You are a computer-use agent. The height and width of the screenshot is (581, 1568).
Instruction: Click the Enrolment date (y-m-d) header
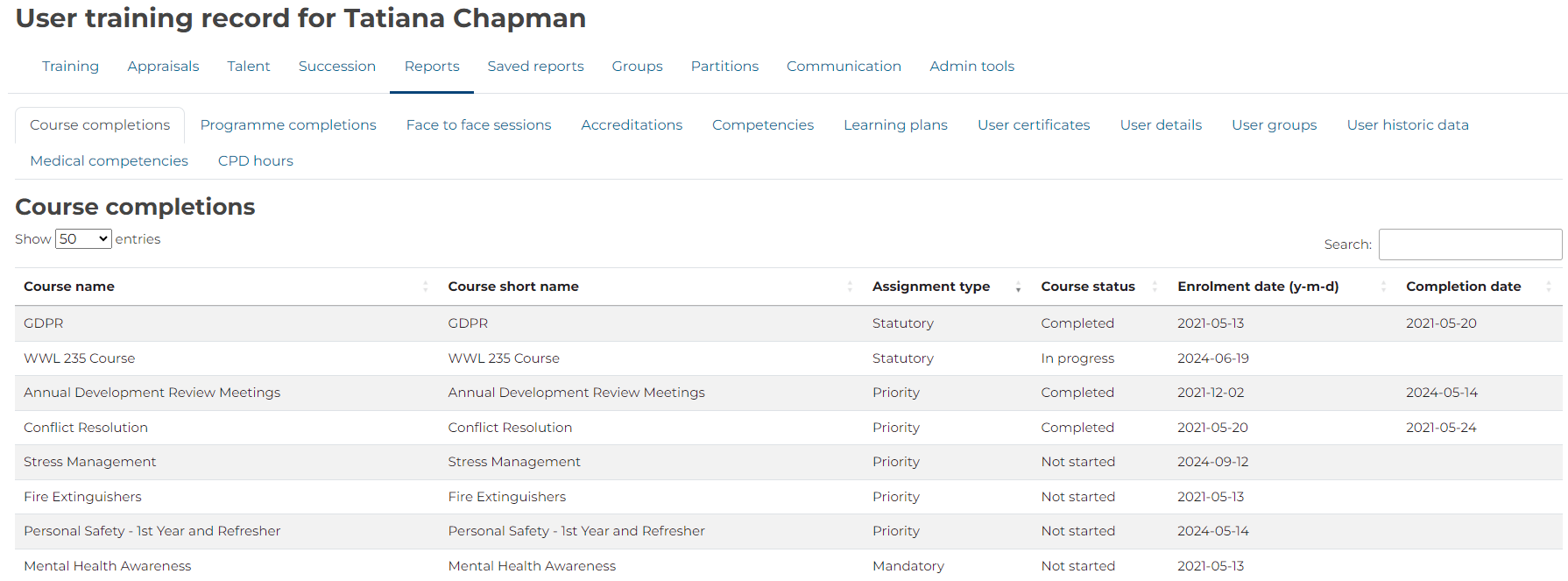click(1258, 287)
